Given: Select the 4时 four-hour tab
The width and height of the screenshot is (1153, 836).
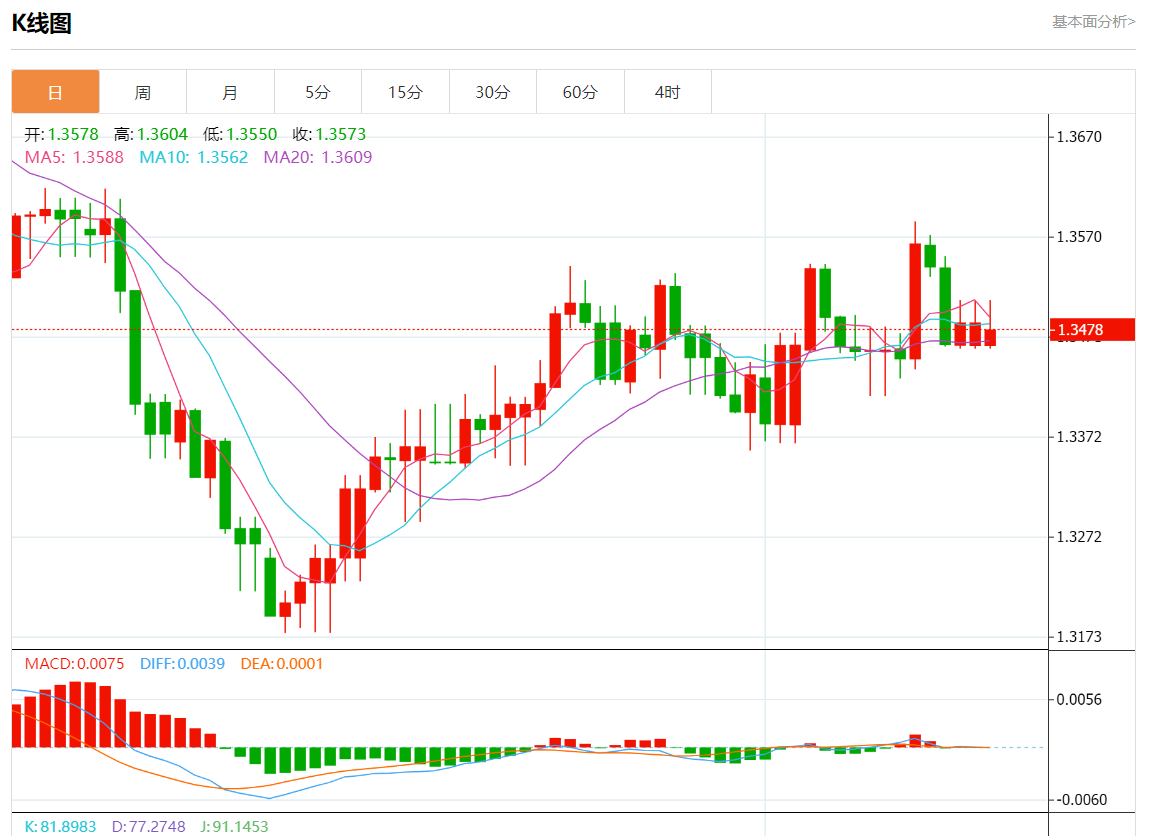Looking at the screenshot, I should [667, 92].
